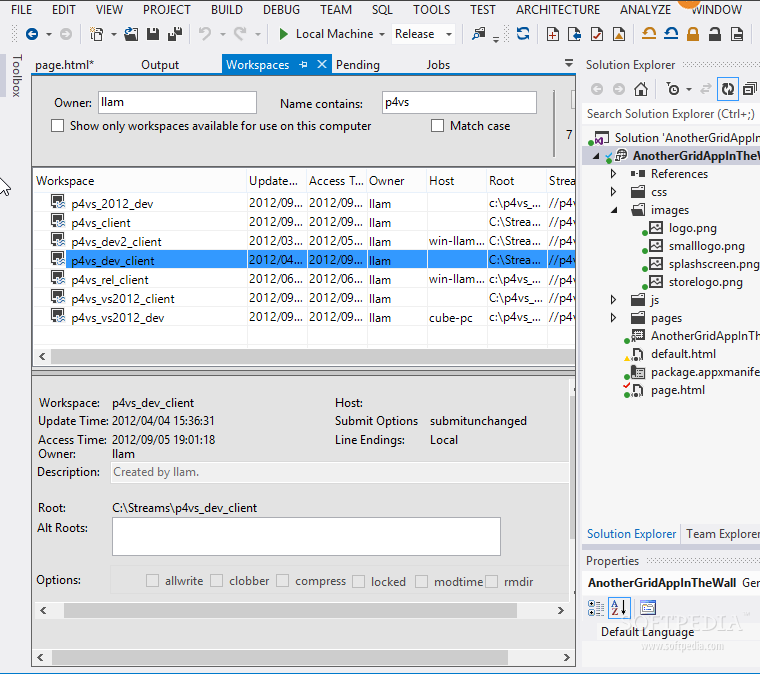Click the Save All toolbar icon
Screen dimensions: 763x676
[x=176, y=34]
